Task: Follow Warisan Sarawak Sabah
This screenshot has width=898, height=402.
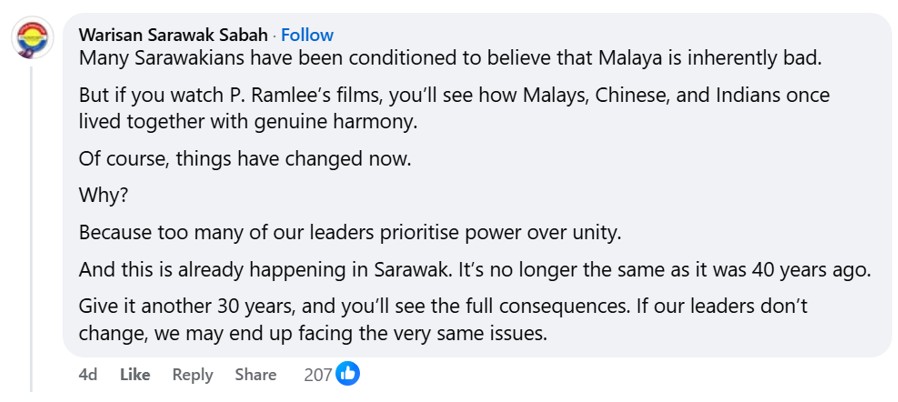Action: tap(307, 35)
